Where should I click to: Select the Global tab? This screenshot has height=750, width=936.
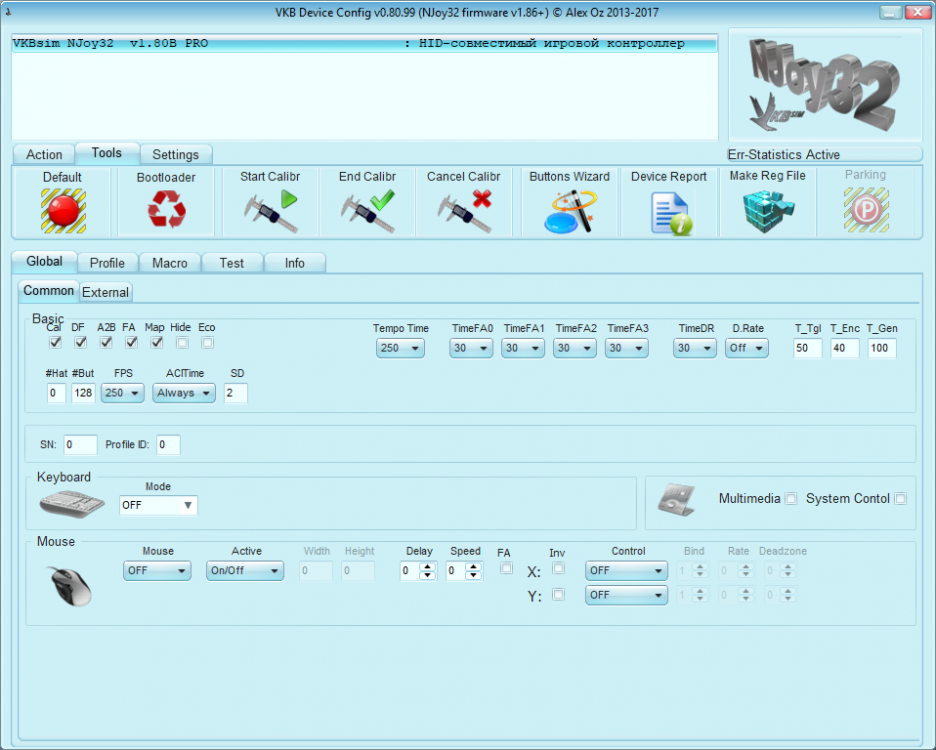tap(45, 262)
